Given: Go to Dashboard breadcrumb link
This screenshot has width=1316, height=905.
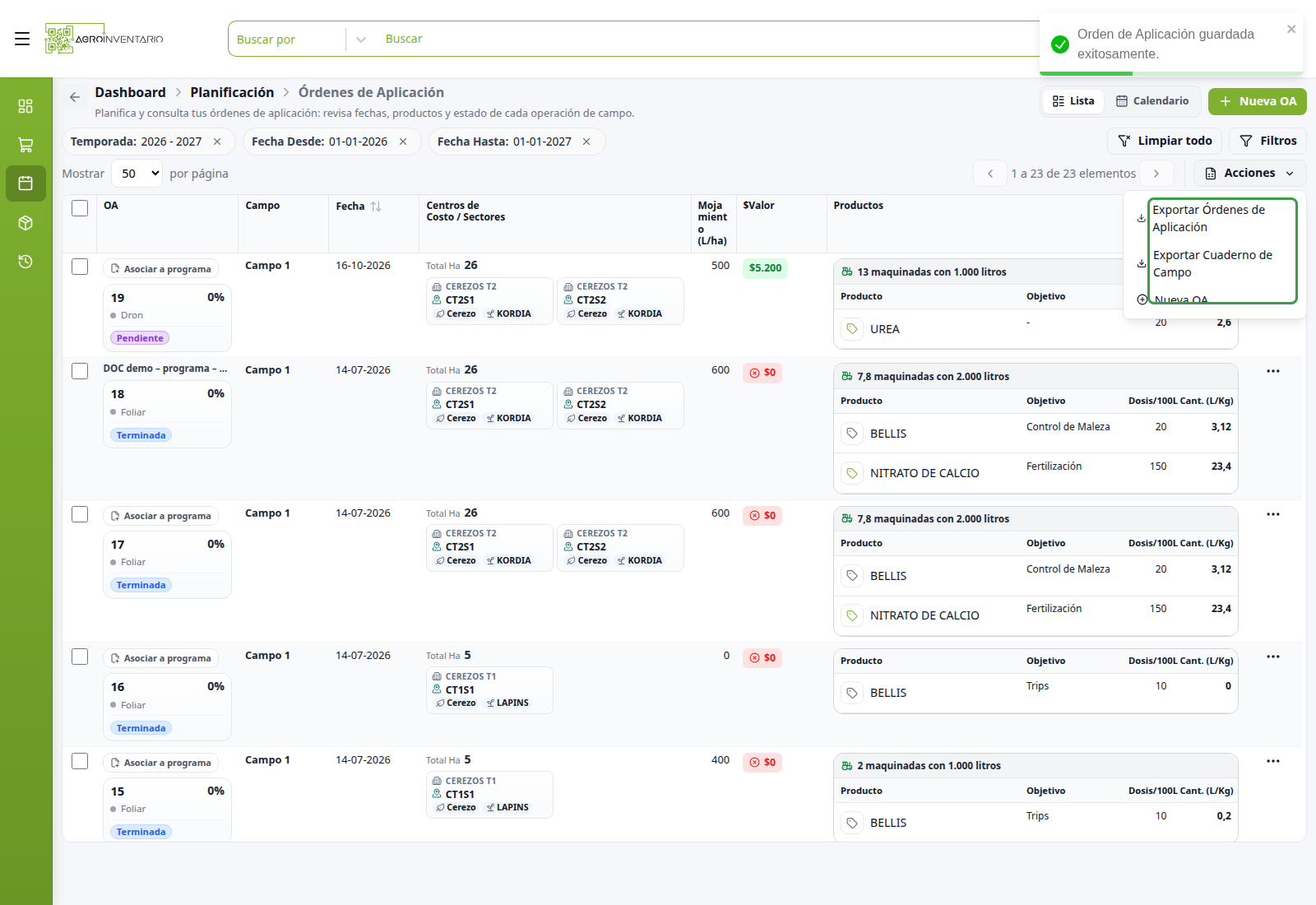Looking at the screenshot, I should (x=130, y=92).
